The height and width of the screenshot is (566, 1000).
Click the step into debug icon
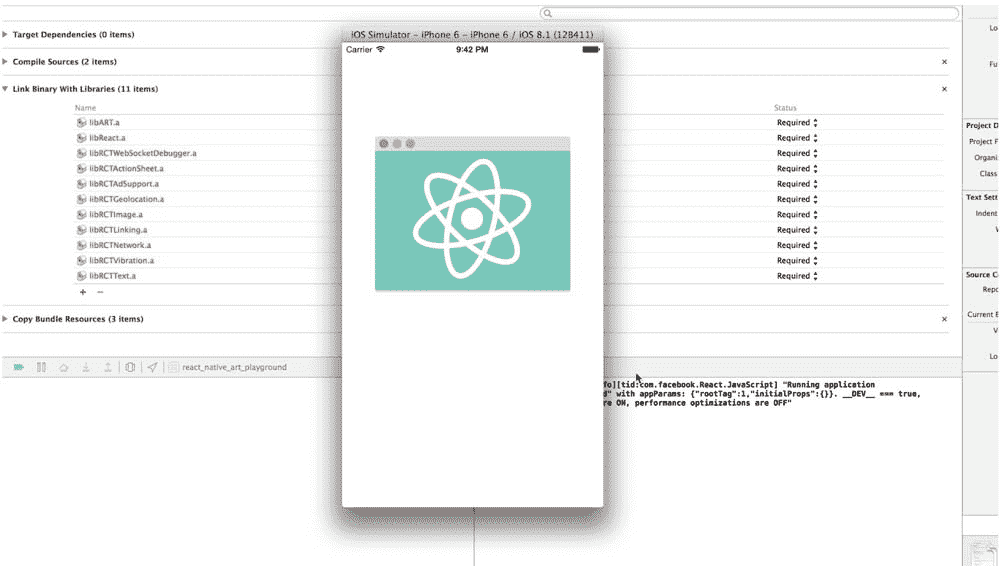86,367
